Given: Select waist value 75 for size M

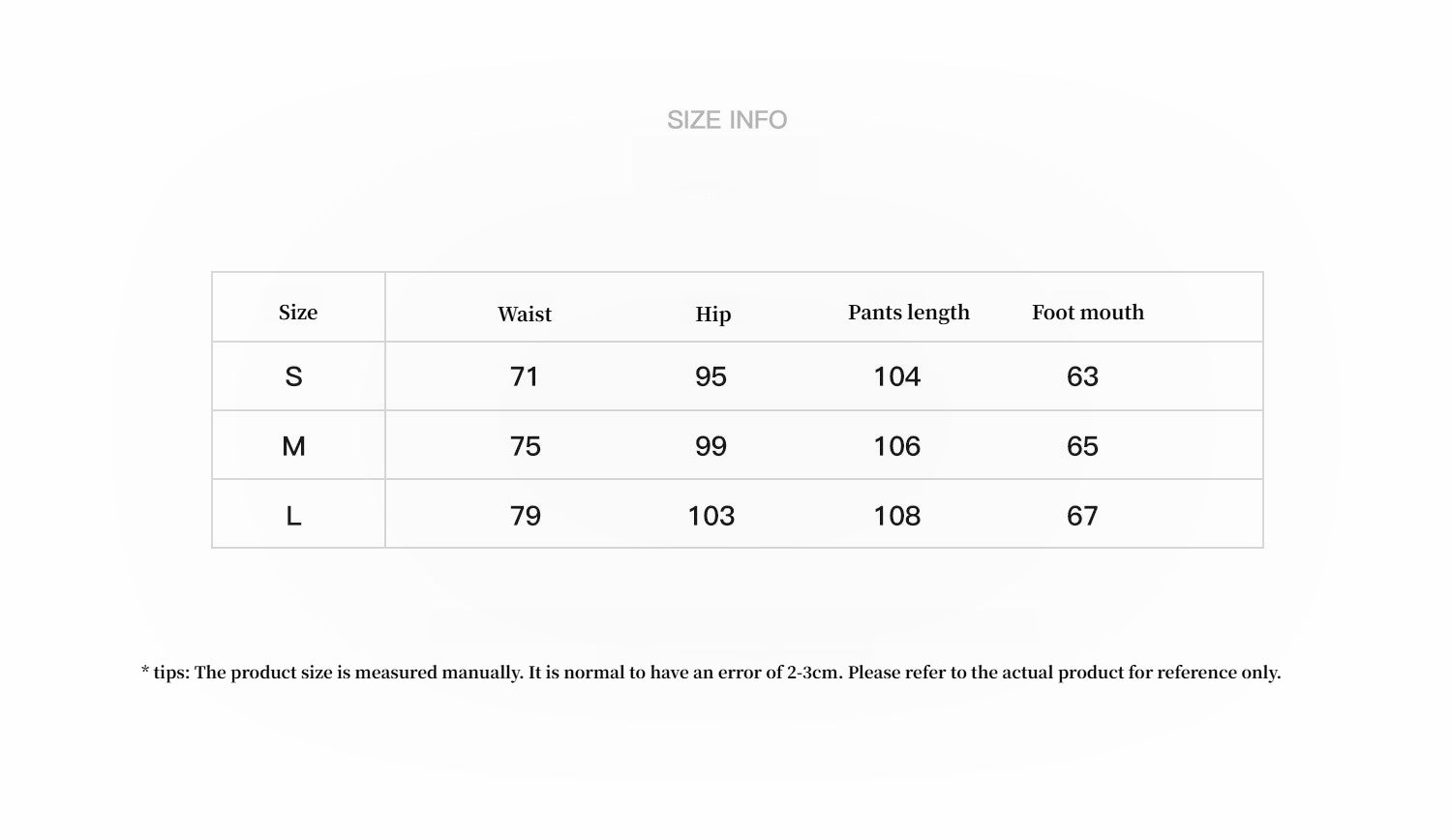Looking at the screenshot, I should [526, 446].
